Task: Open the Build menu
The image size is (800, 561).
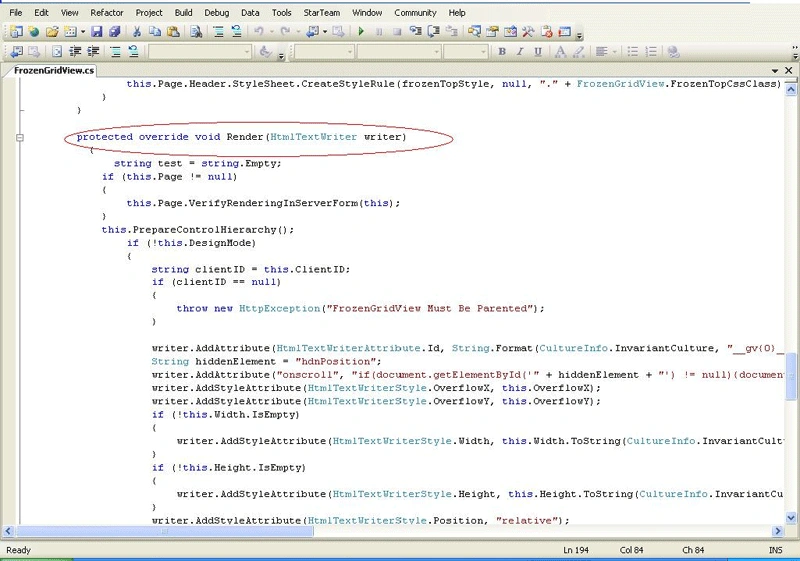Action: tap(183, 13)
